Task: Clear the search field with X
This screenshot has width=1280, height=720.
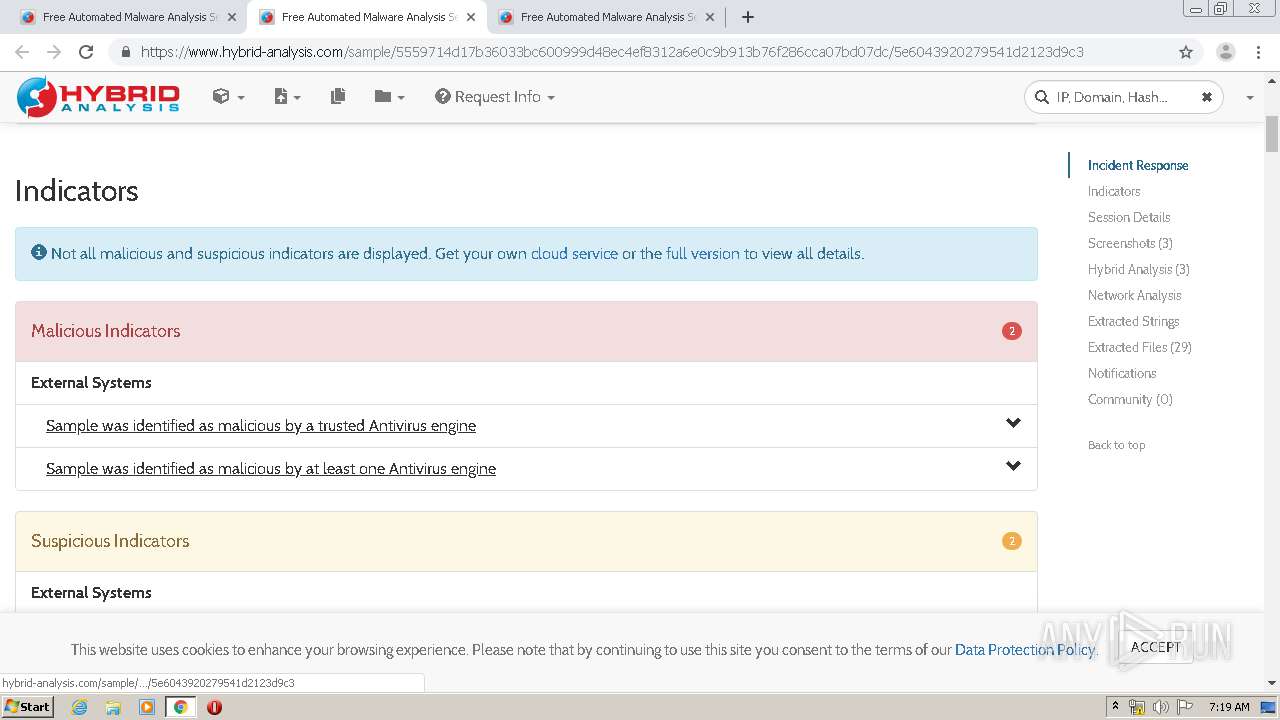Action: (1207, 97)
